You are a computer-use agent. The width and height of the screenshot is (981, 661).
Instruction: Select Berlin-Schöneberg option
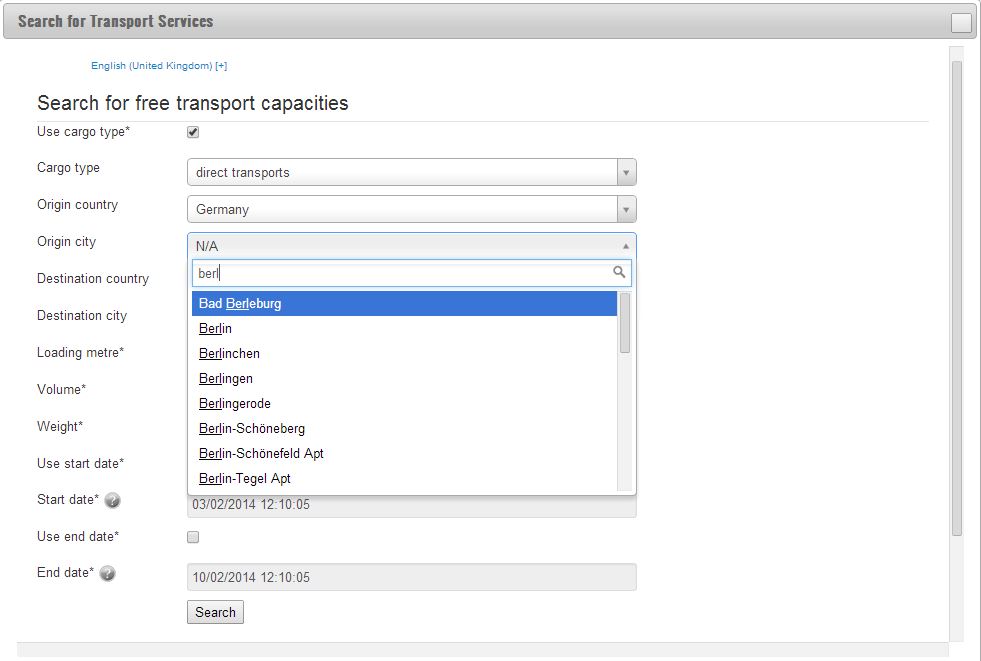click(404, 428)
